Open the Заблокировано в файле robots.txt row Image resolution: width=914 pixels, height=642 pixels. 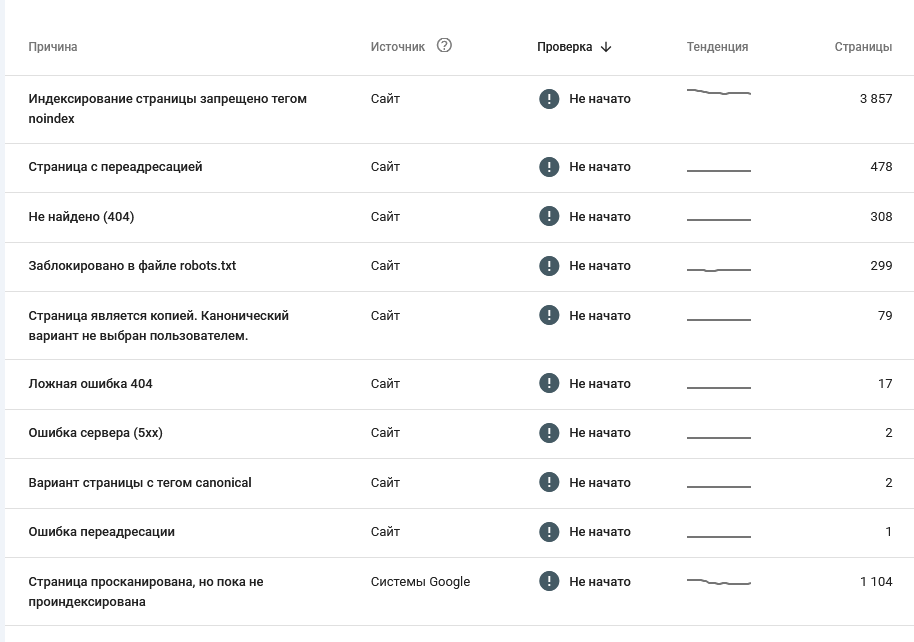(x=132, y=266)
